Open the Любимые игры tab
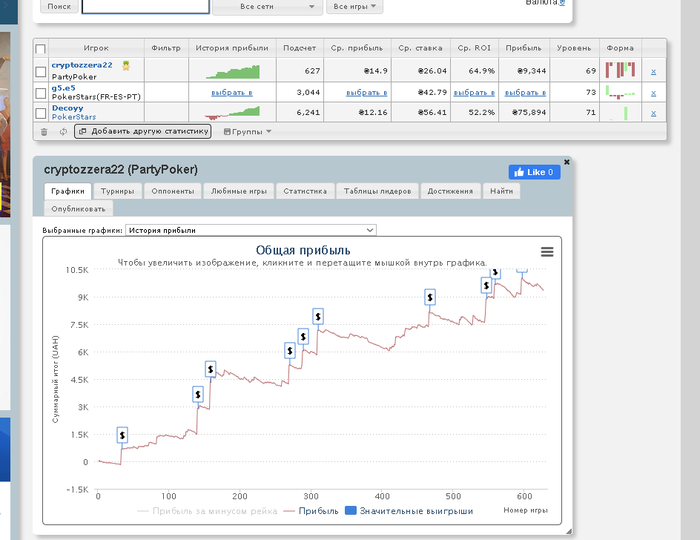This screenshot has width=700, height=540. click(x=239, y=191)
